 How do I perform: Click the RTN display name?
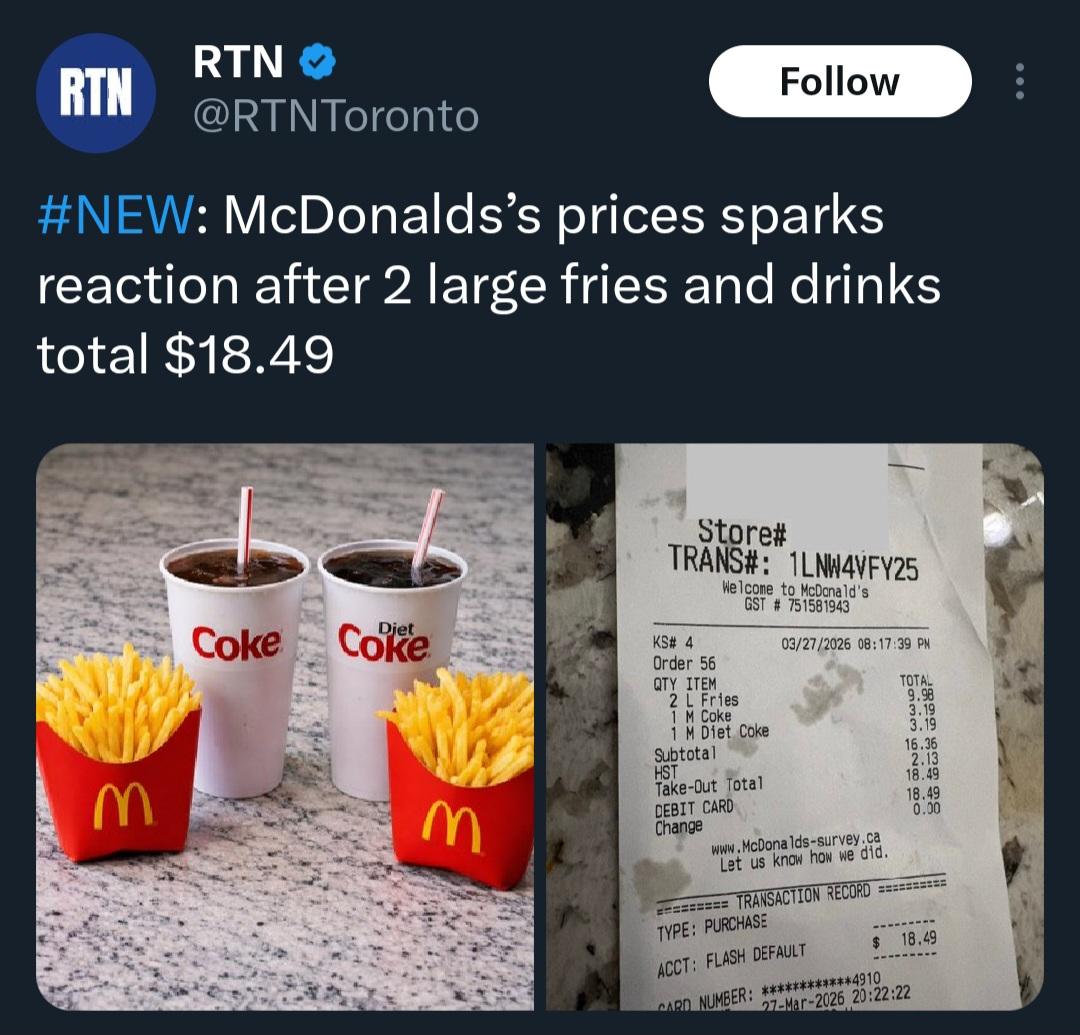(x=238, y=61)
